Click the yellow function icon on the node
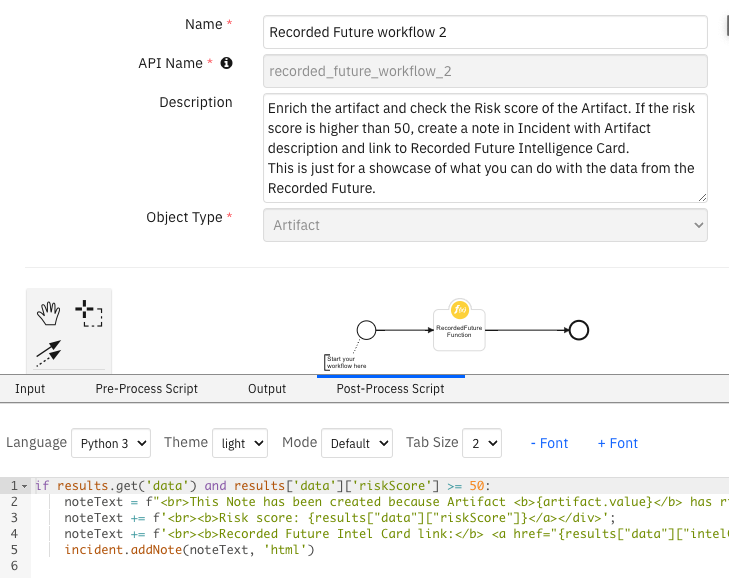 click(x=460, y=310)
